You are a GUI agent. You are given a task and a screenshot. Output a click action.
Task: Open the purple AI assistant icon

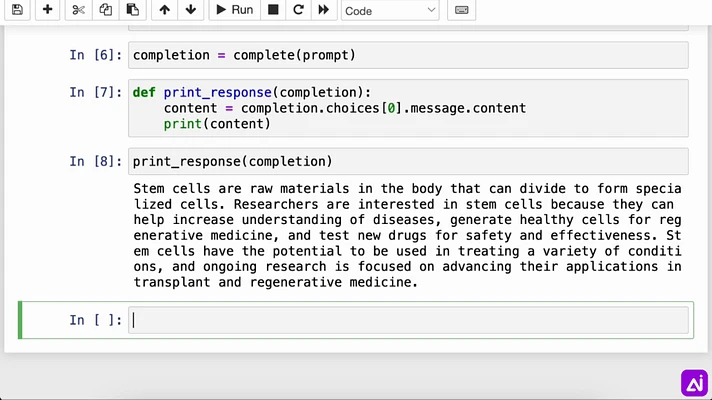[x=694, y=383]
